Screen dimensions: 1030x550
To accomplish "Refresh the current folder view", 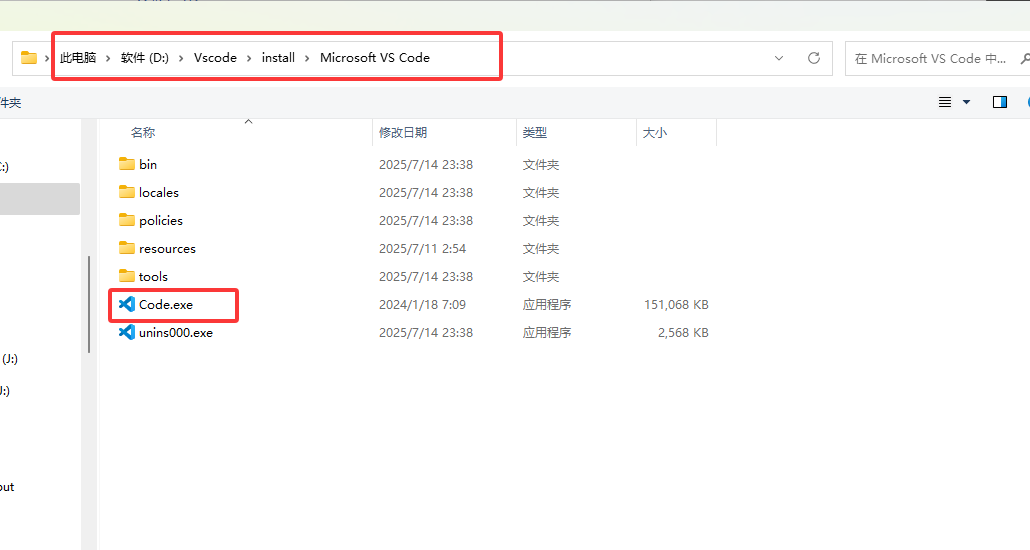I will click(814, 58).
